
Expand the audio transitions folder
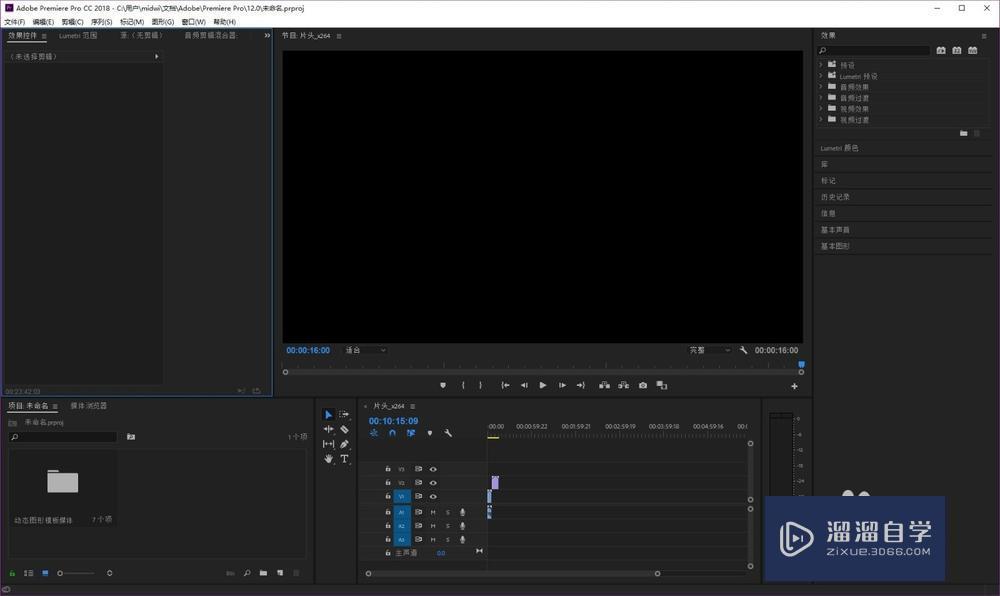coord(821,98)
